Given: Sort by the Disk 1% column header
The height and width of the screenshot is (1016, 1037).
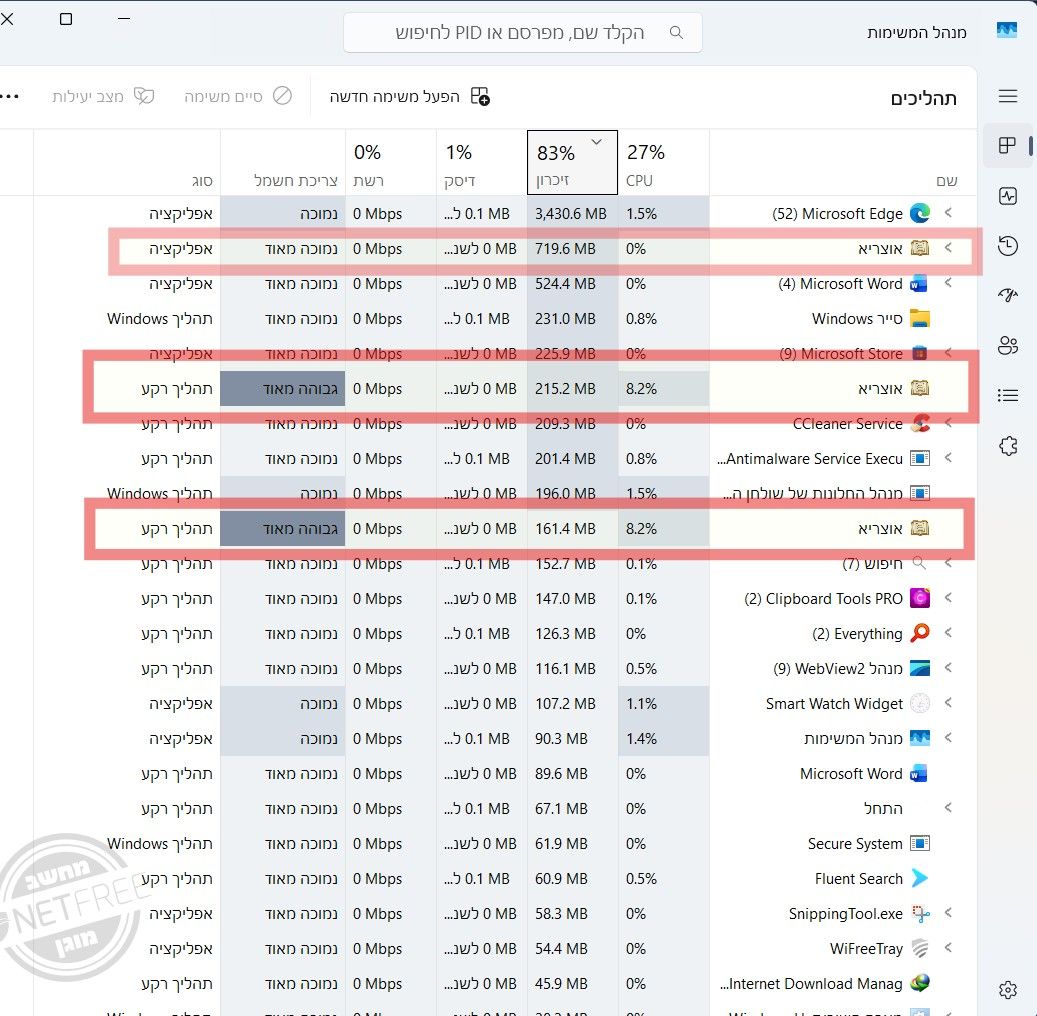Looking at the screenshot, I should pyautogui.click(x=481, y=163).
